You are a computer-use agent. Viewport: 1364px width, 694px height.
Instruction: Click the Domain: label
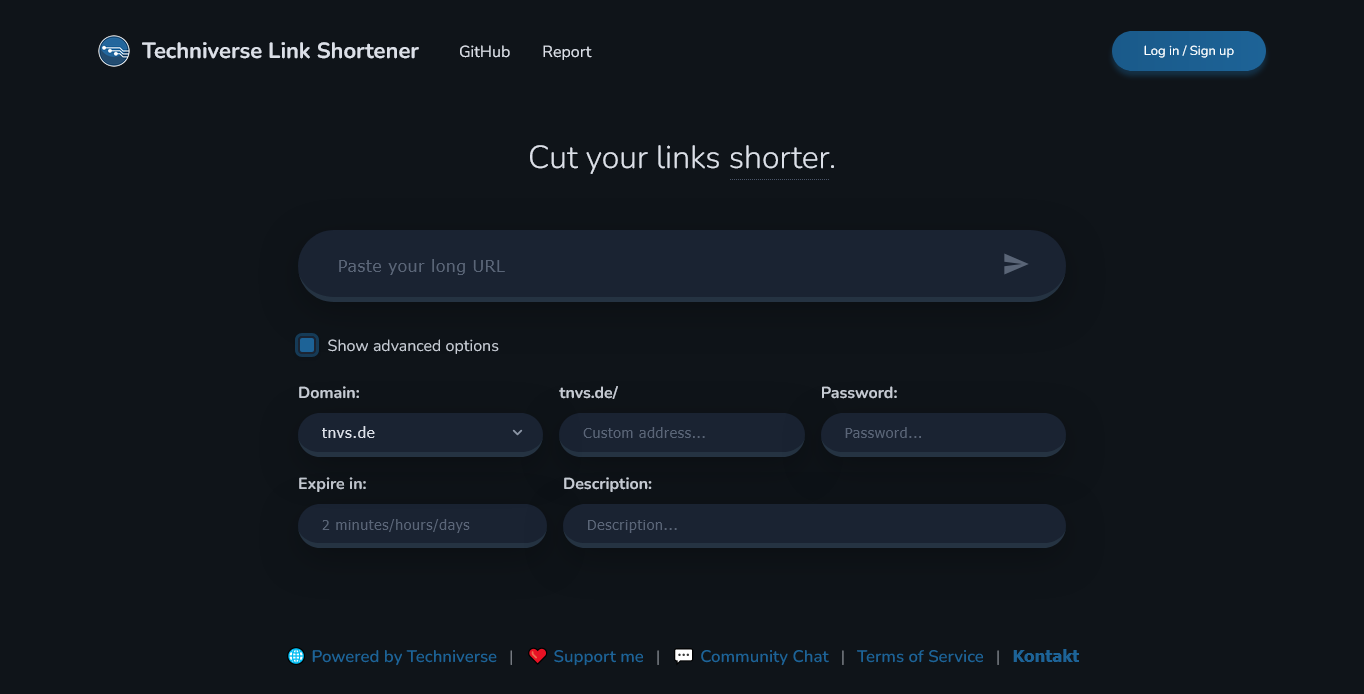[x=329, y=393]
